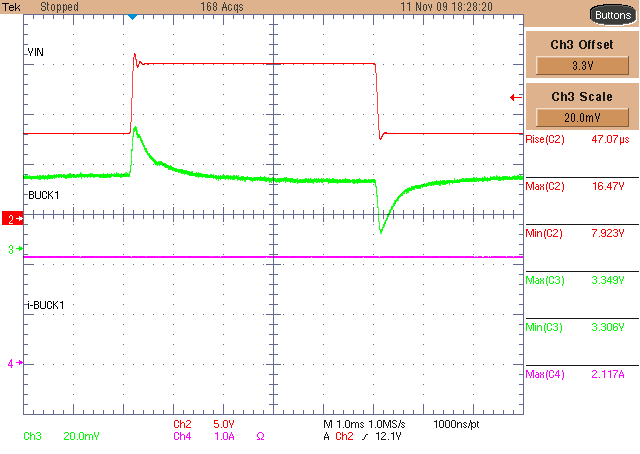Click the Tek logo

point(11,7)
